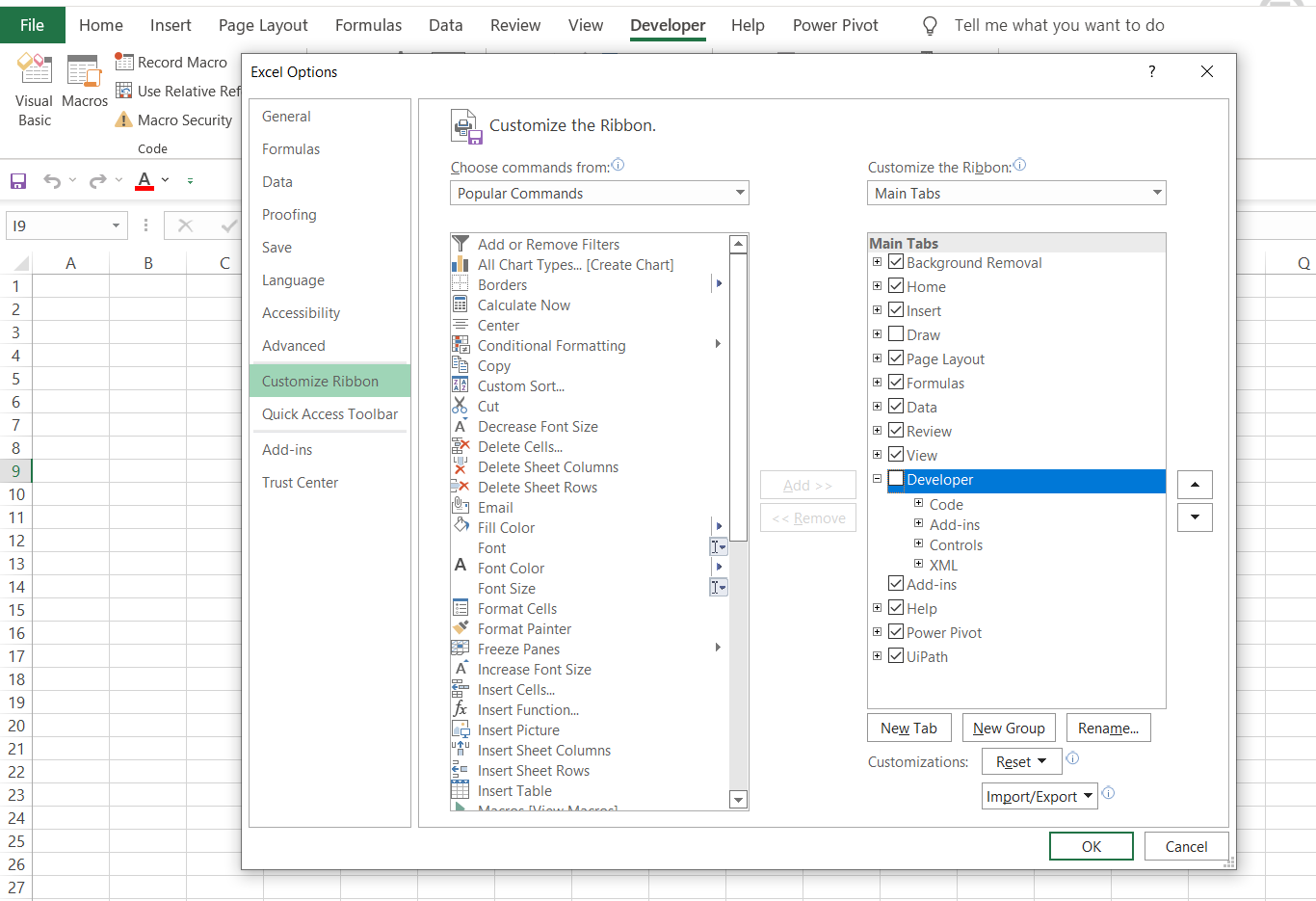Image resolution: width=1316 pixels, height=901 pixels.
Task: Open Macro Security warning icon
Action: coord(124,120)
